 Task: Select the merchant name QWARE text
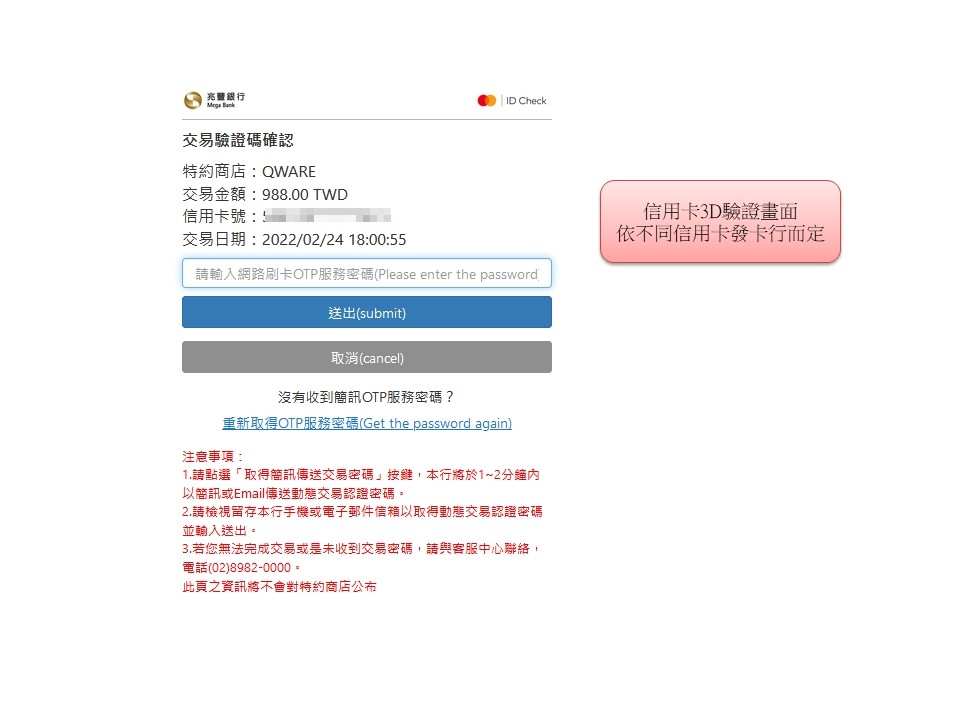pyautogui.click(x=289, y=171)
